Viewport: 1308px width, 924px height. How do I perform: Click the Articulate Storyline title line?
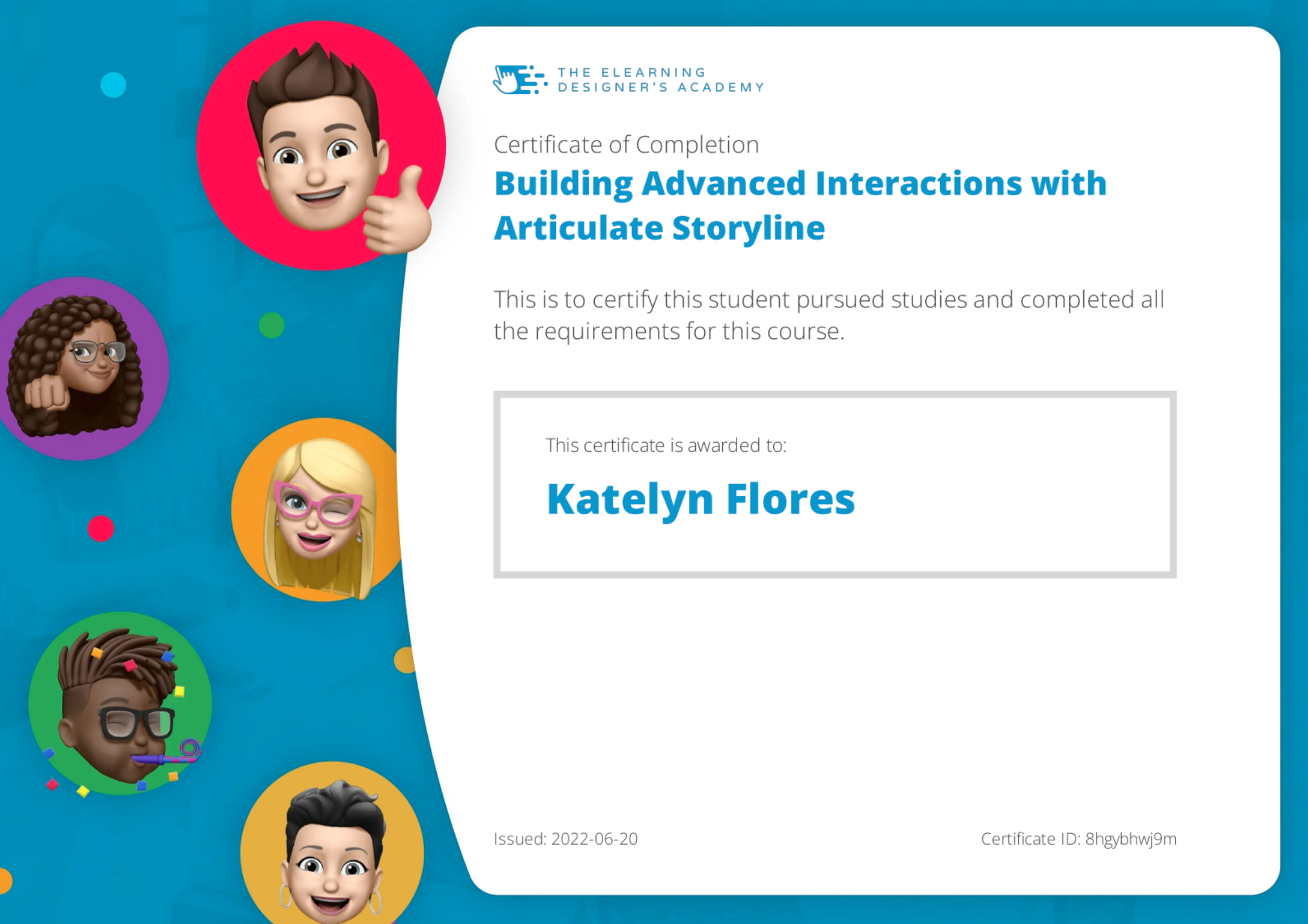(x=659, y=228)
